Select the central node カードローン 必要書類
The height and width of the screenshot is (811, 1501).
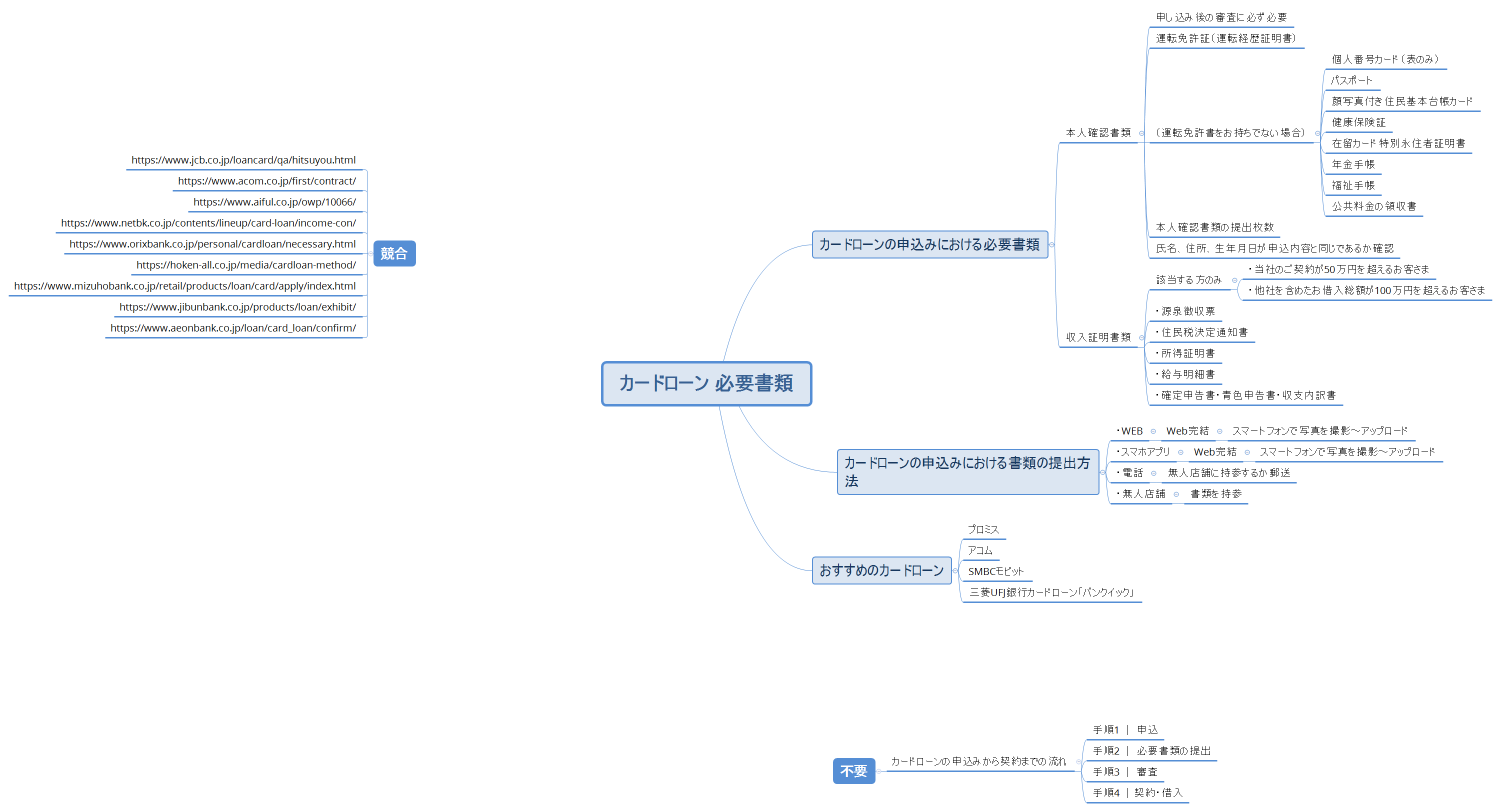(x=706, y=384)
